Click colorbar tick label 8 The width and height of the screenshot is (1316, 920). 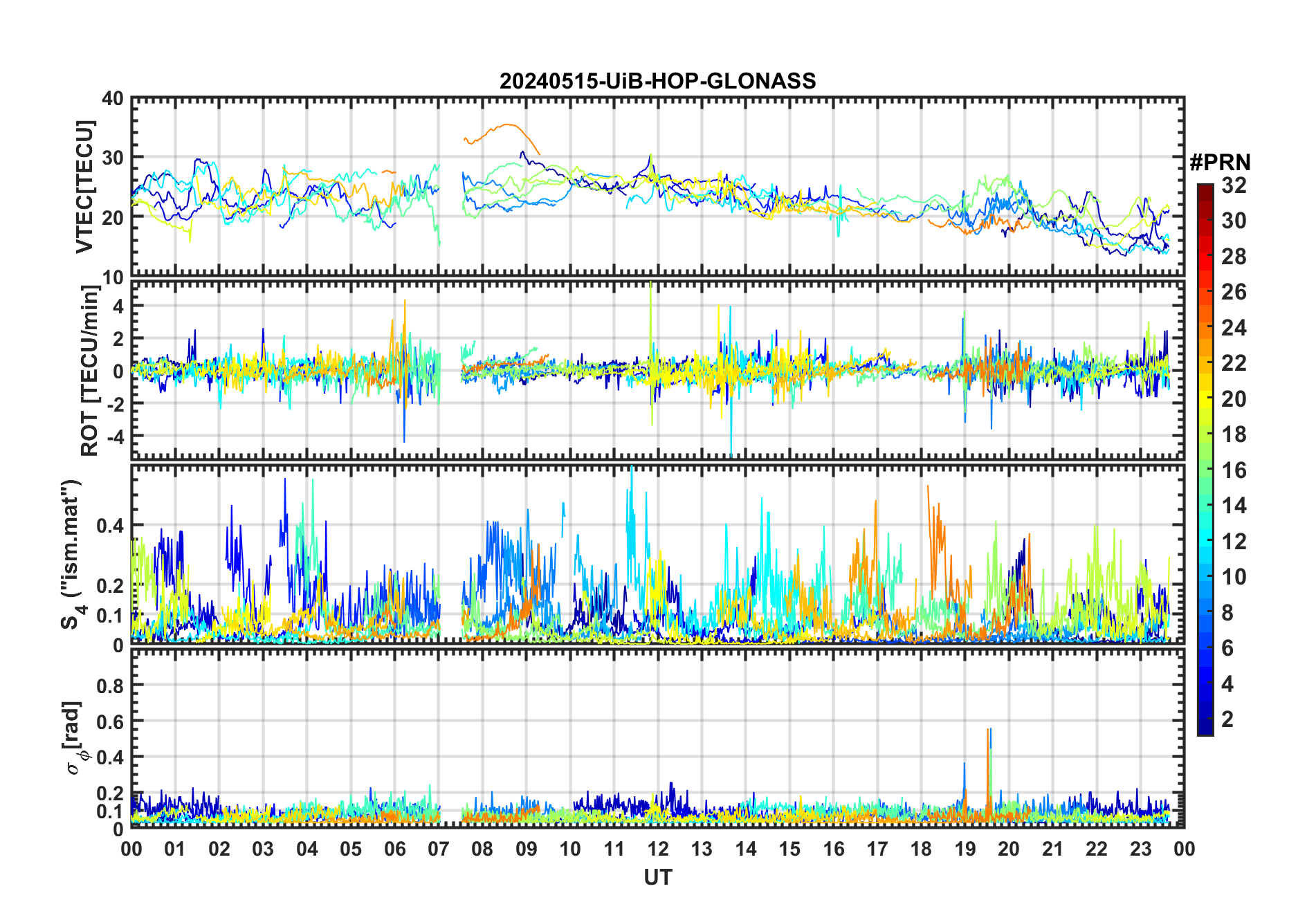pos(1227,612)
